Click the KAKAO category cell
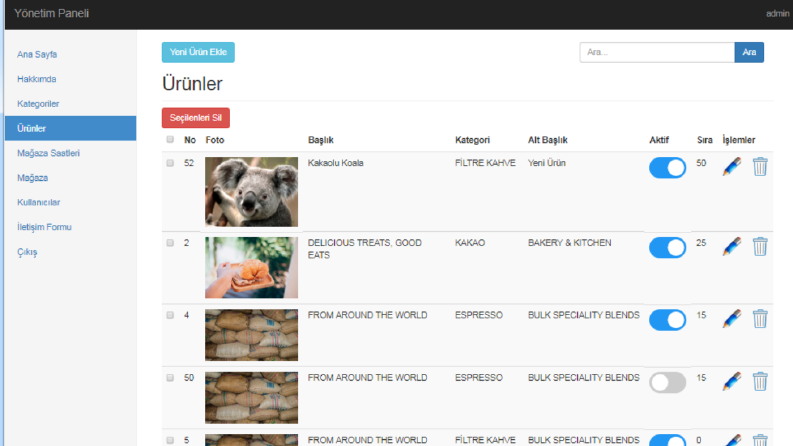 point(470,243)
